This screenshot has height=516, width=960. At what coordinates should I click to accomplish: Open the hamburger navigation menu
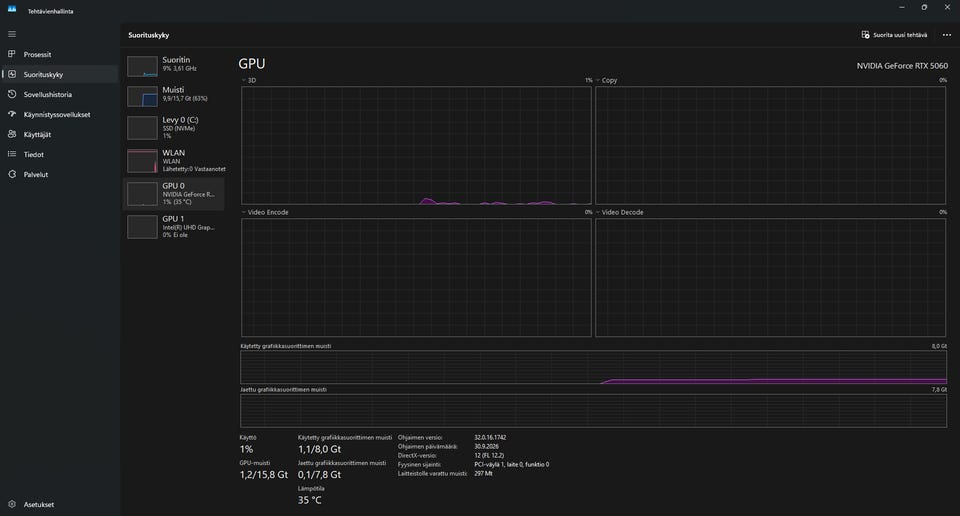[x=12, y=34]
